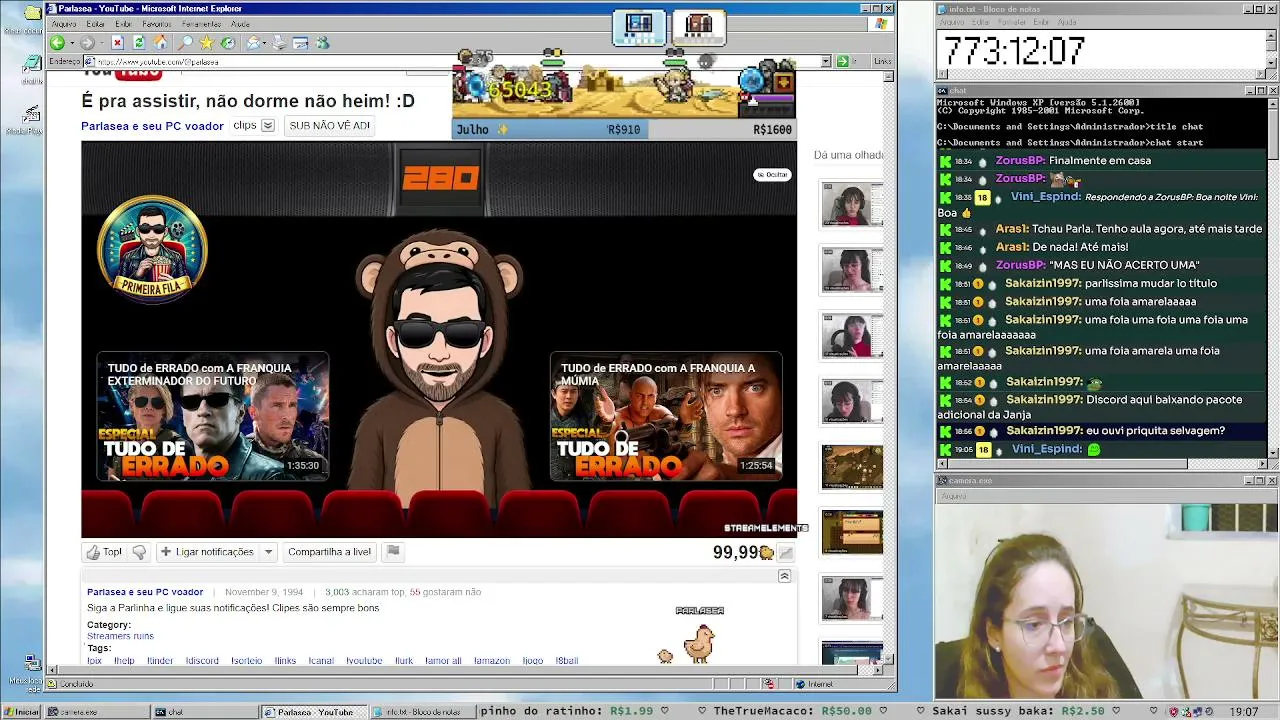Click the Edit page icon in toolbar
The height and width of the screenshot is (720, 1280).
(x=300, y=43)
